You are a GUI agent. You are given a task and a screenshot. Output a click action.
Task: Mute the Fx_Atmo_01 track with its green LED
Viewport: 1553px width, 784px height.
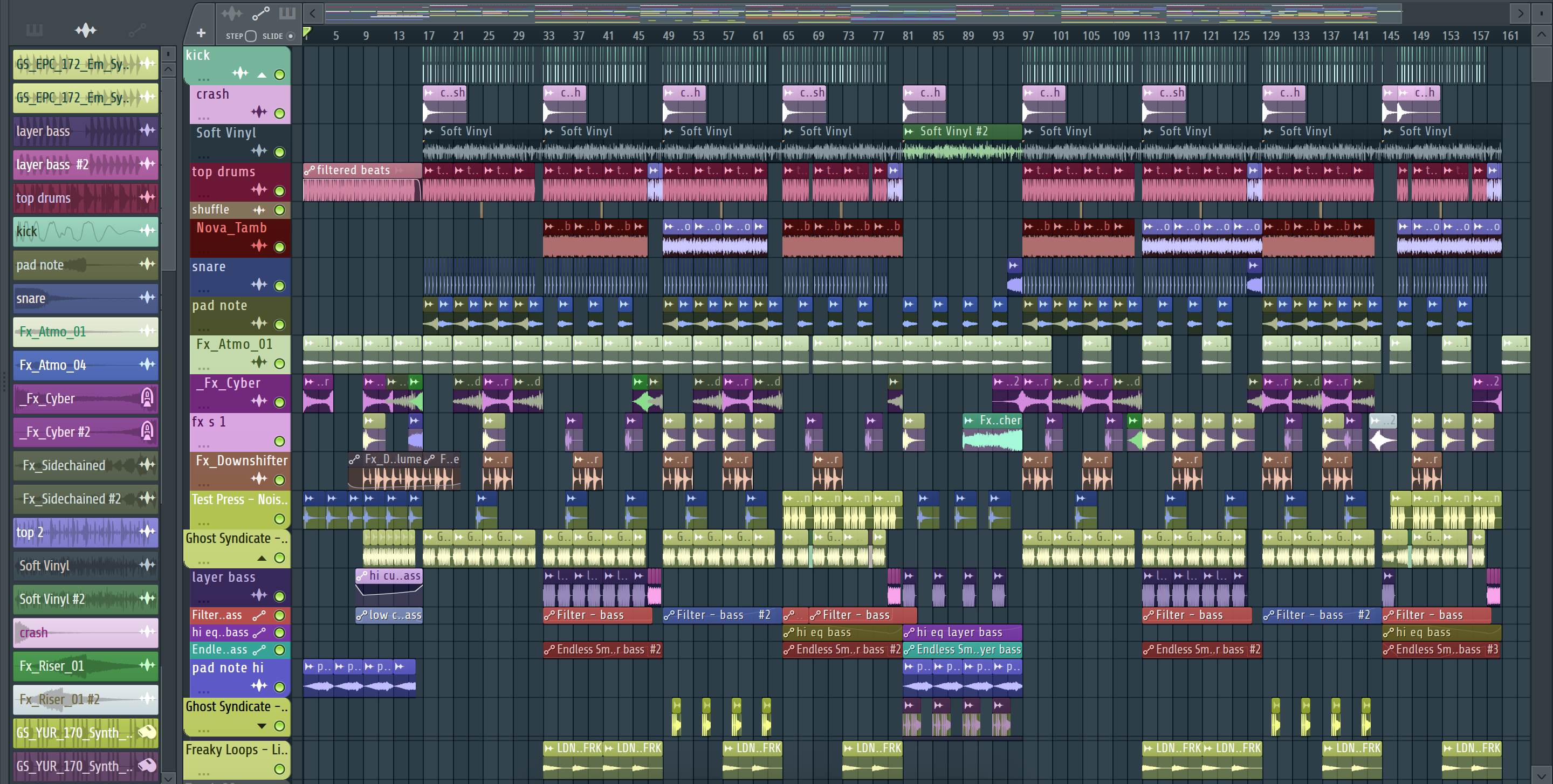click(280, 363)
